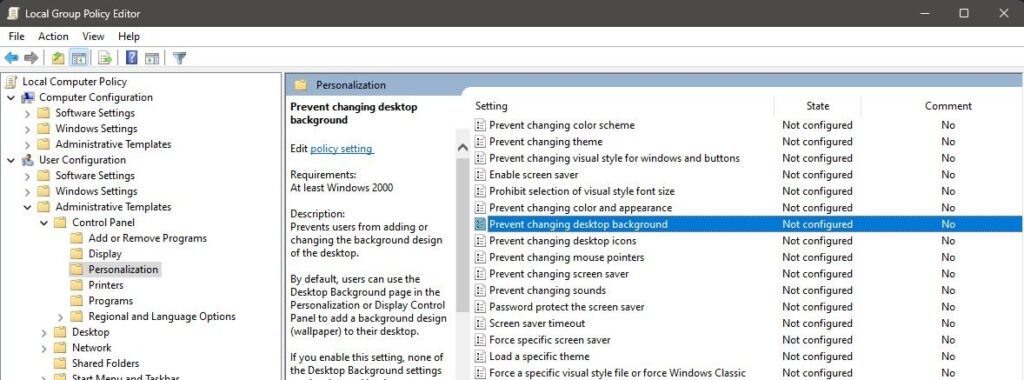The width and height of the screenshot is (1024, 380).
Task: Click the Display folder icon in tree
Action: (76, 254)
